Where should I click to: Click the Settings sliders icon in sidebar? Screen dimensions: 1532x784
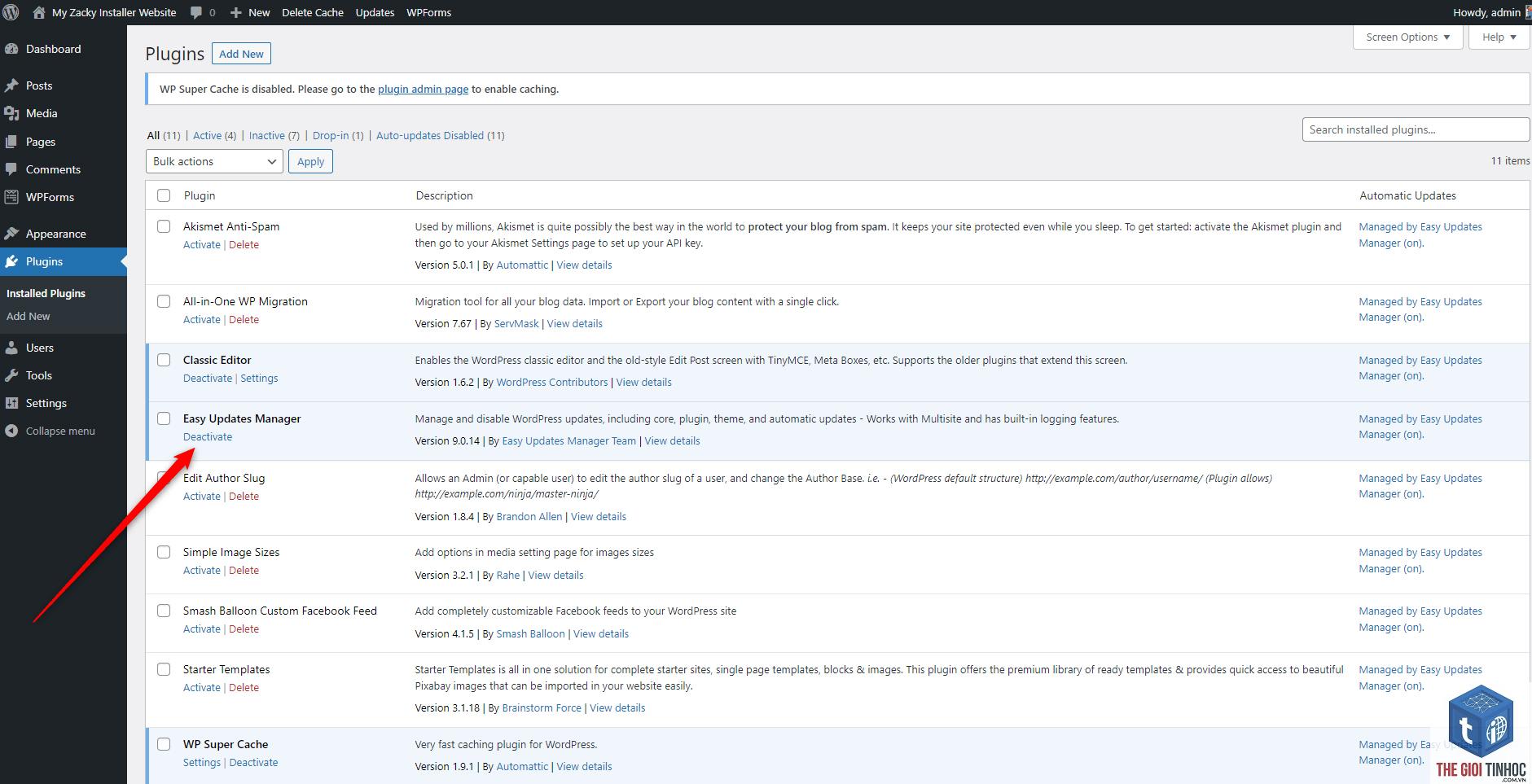tap(11, 403)
